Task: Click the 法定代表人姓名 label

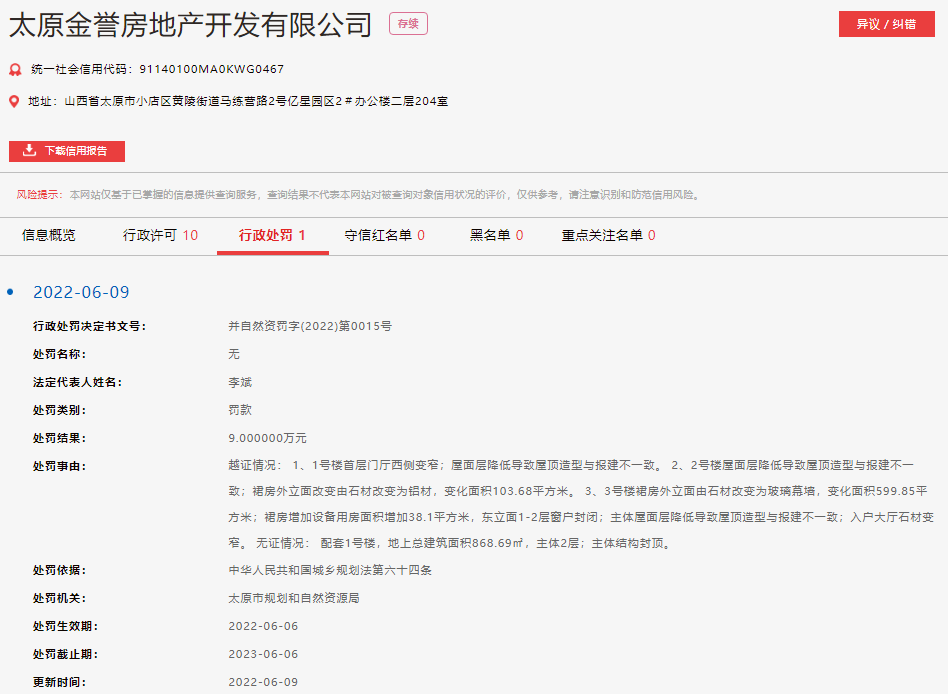Action: tap(77, 382)
